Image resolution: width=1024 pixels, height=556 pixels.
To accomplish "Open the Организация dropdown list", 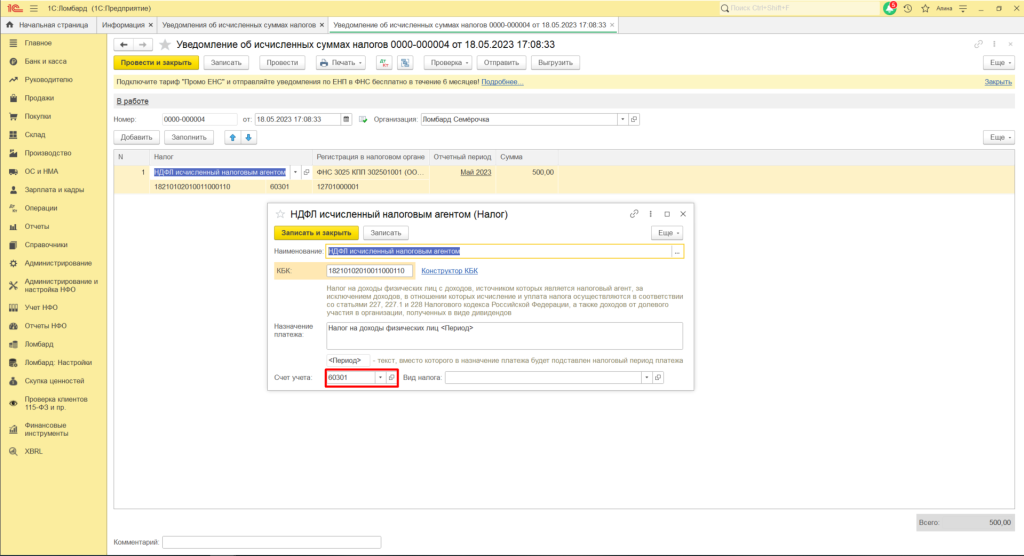I will (622, 119).
